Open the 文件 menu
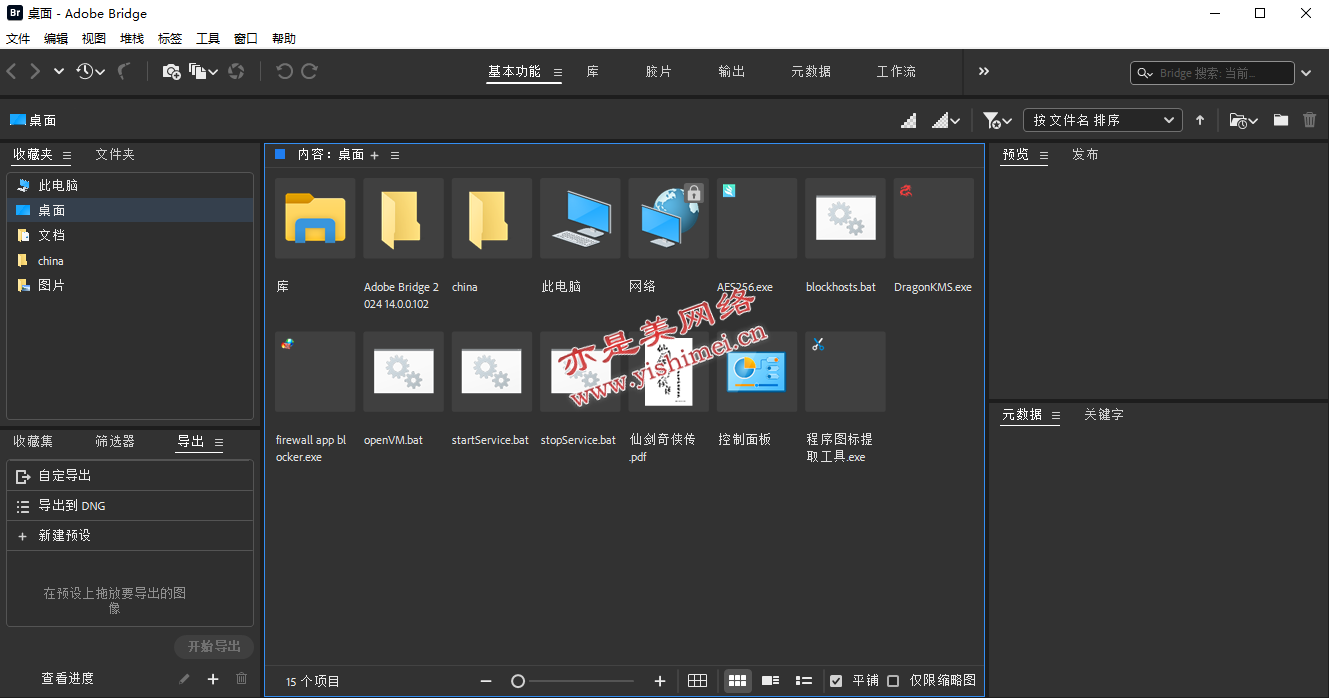 coord(18,39)
